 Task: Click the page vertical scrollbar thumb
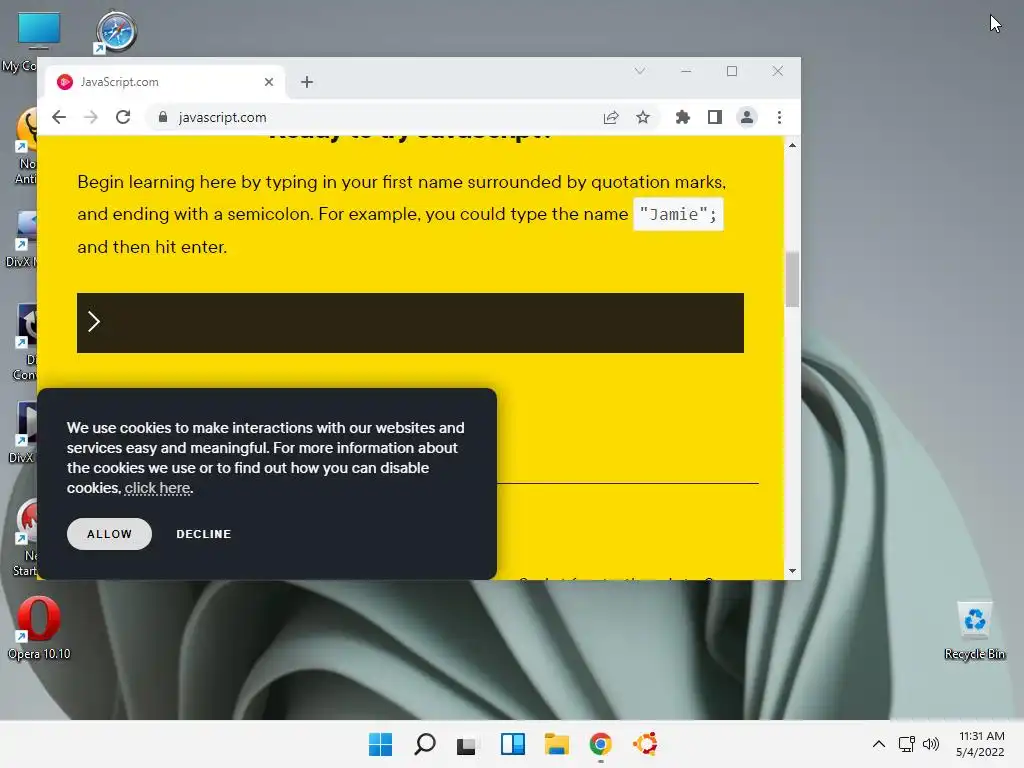(792, 279)
